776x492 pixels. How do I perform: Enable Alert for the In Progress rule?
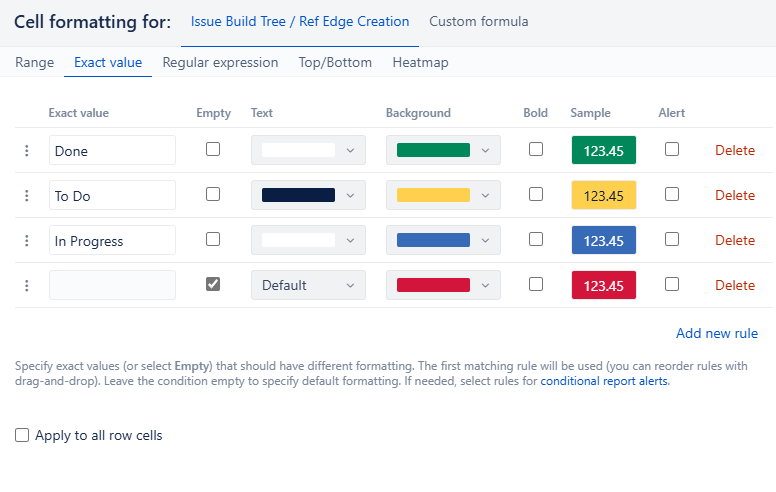coord(672,239)
